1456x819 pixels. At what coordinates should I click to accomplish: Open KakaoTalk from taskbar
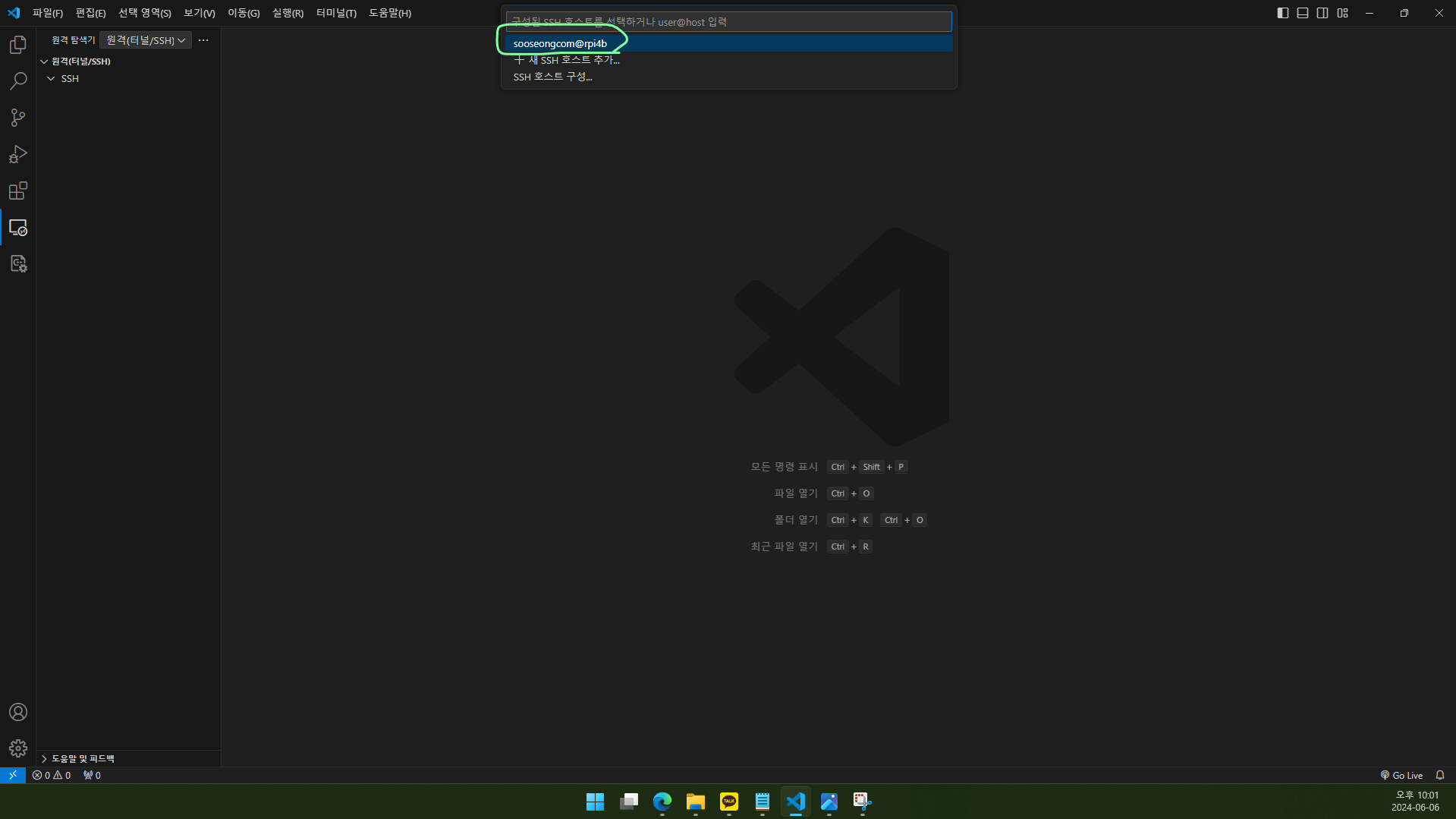(729, 802)
